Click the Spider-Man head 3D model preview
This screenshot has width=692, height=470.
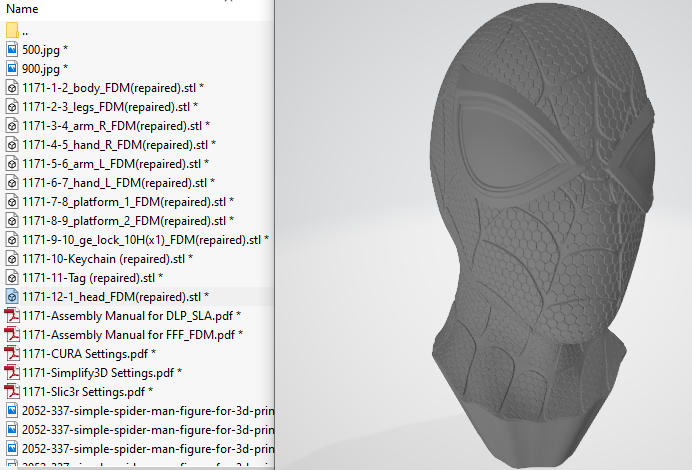coord(544,234)
